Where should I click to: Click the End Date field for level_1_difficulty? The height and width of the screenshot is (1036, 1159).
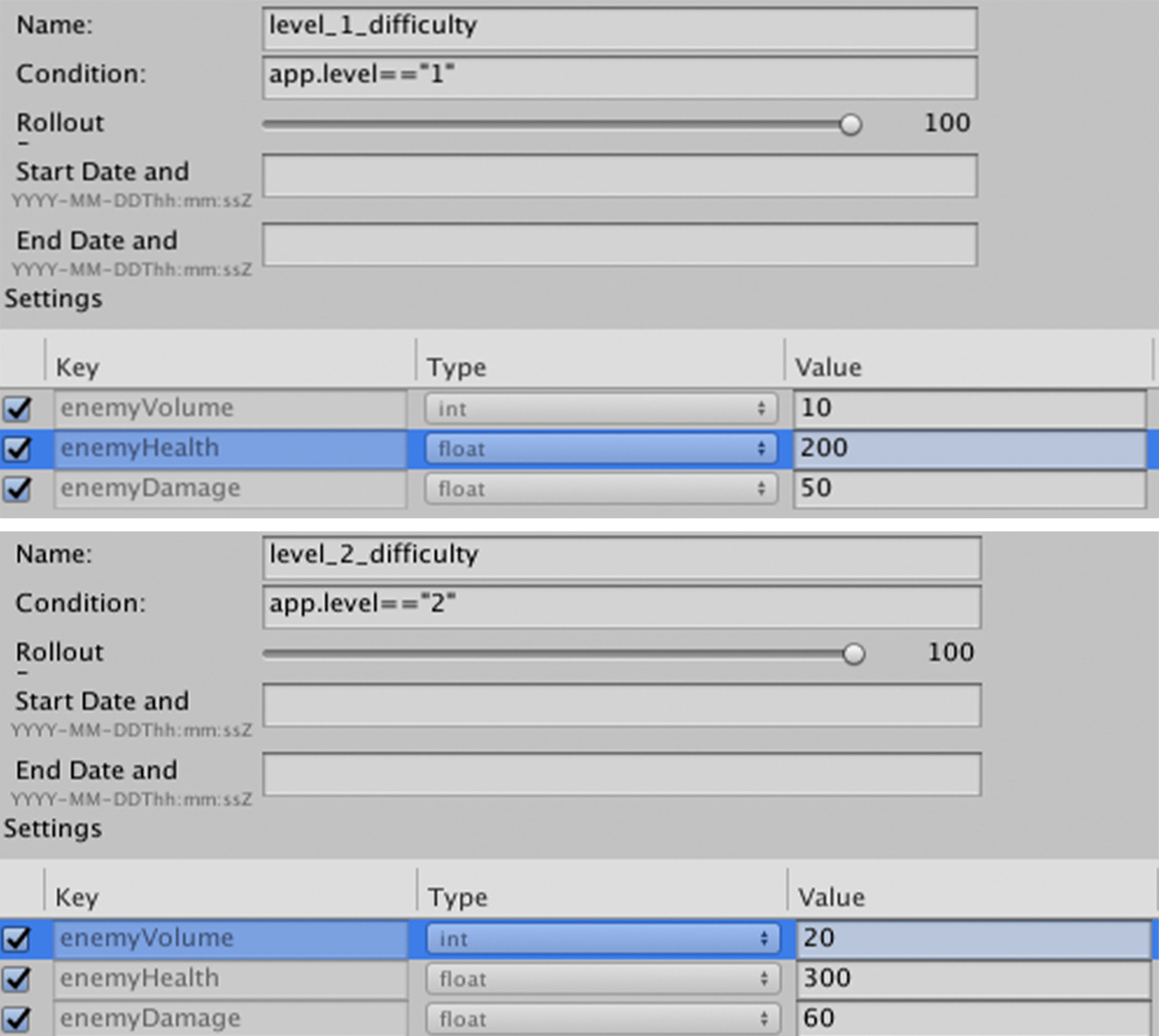click(620, 245)
